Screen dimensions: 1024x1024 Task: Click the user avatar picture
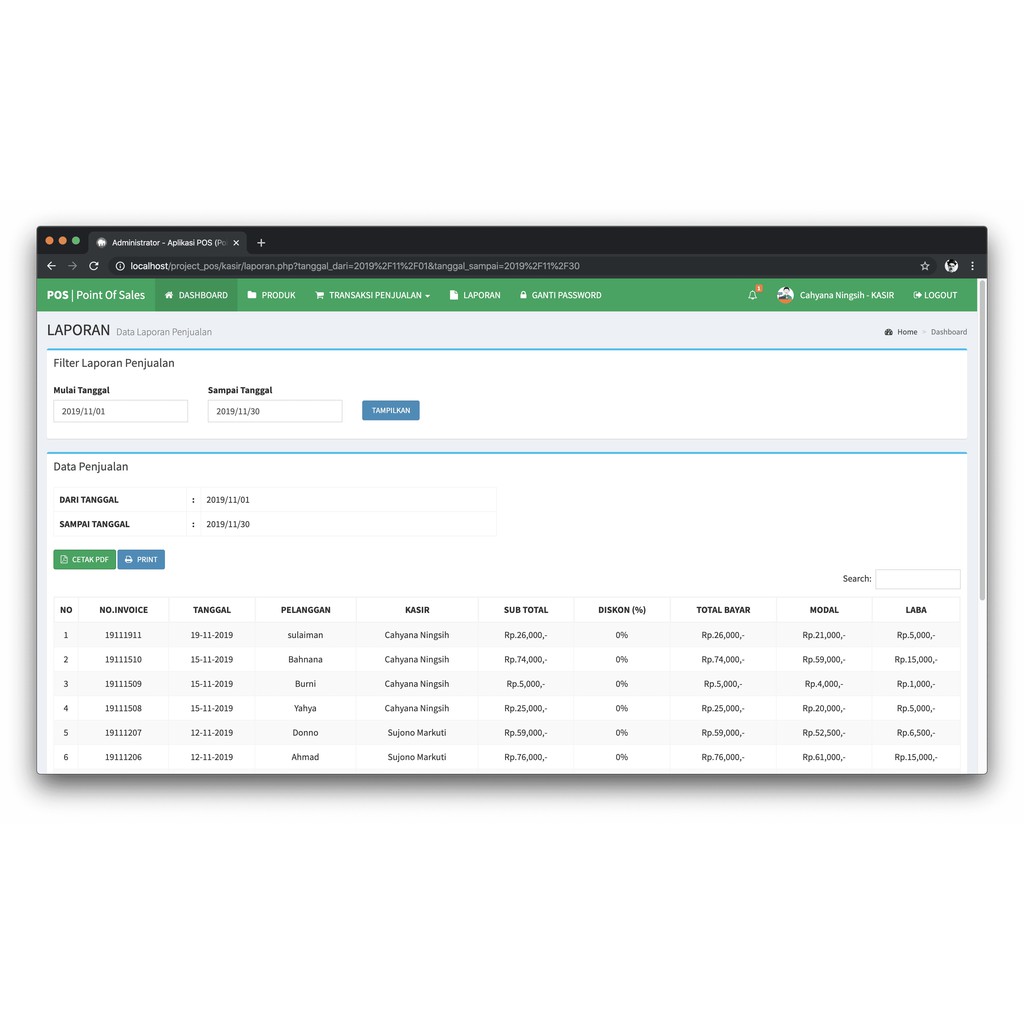pos(785,295)
